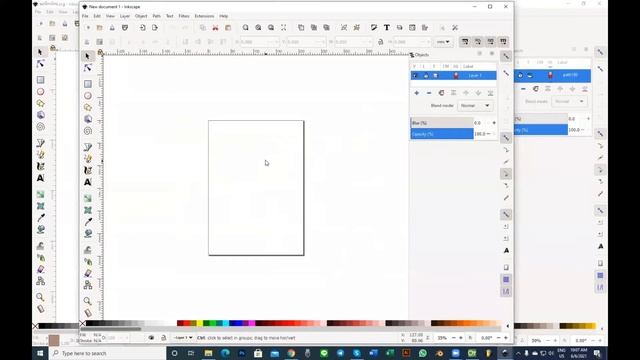Toggle top snap button in snap bar
Image resolution: width=640 pixels, height=360 pixels.
(506, 56)
